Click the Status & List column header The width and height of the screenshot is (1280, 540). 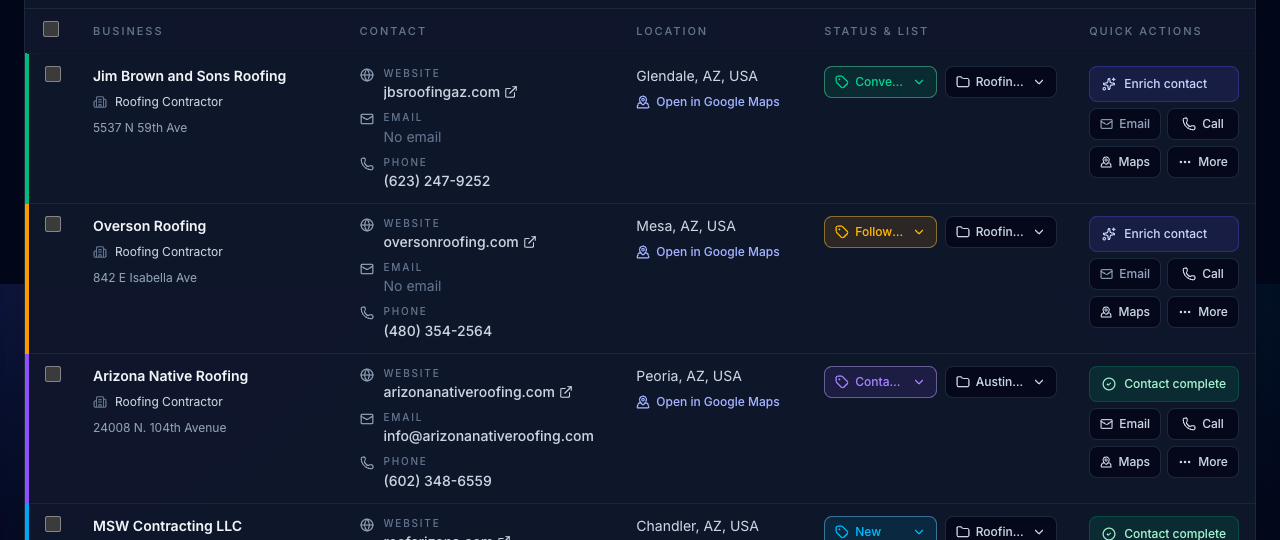[876, 31]
